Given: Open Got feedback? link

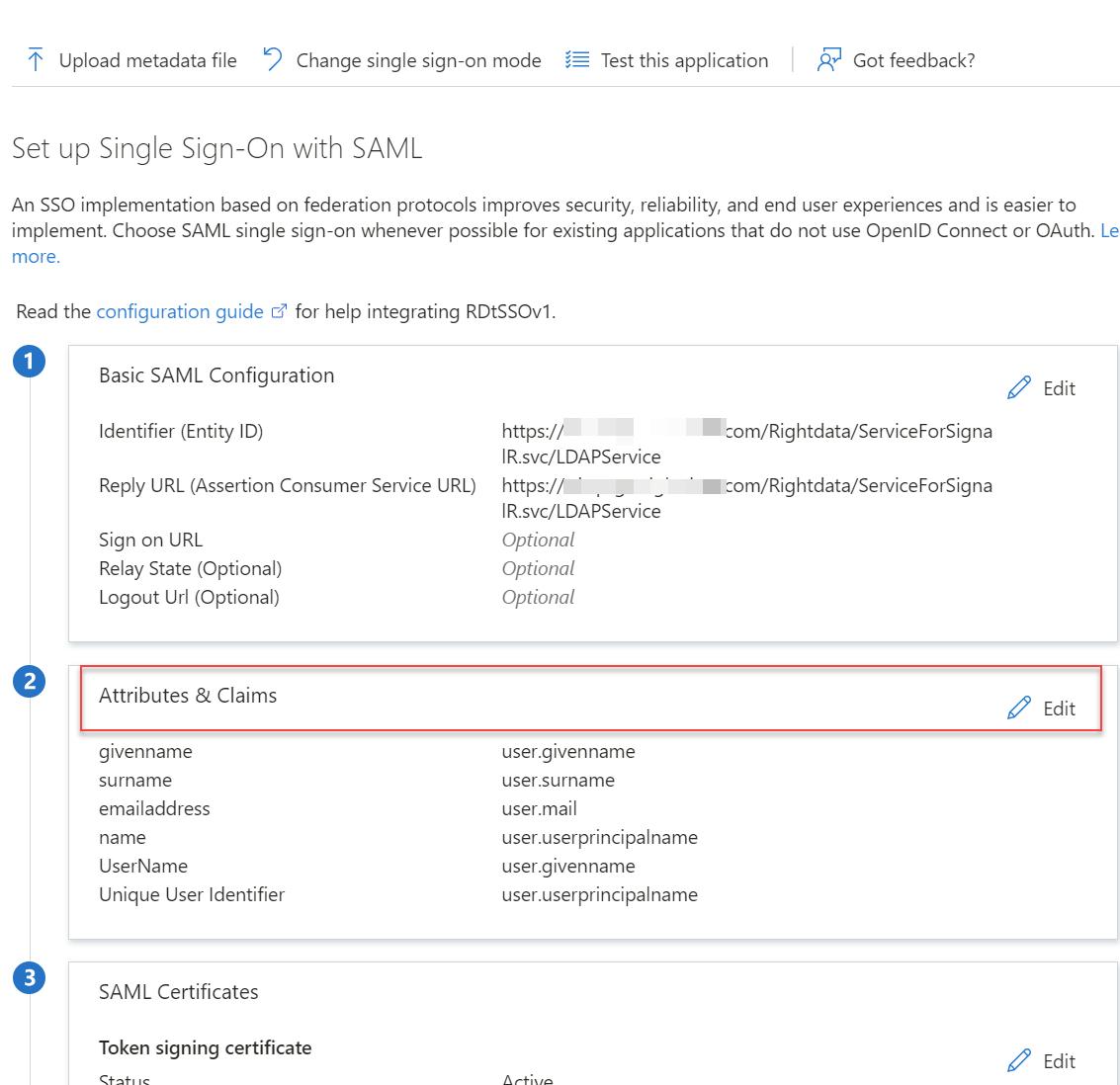Looking at the screenshot, I should tap(913, 60).
